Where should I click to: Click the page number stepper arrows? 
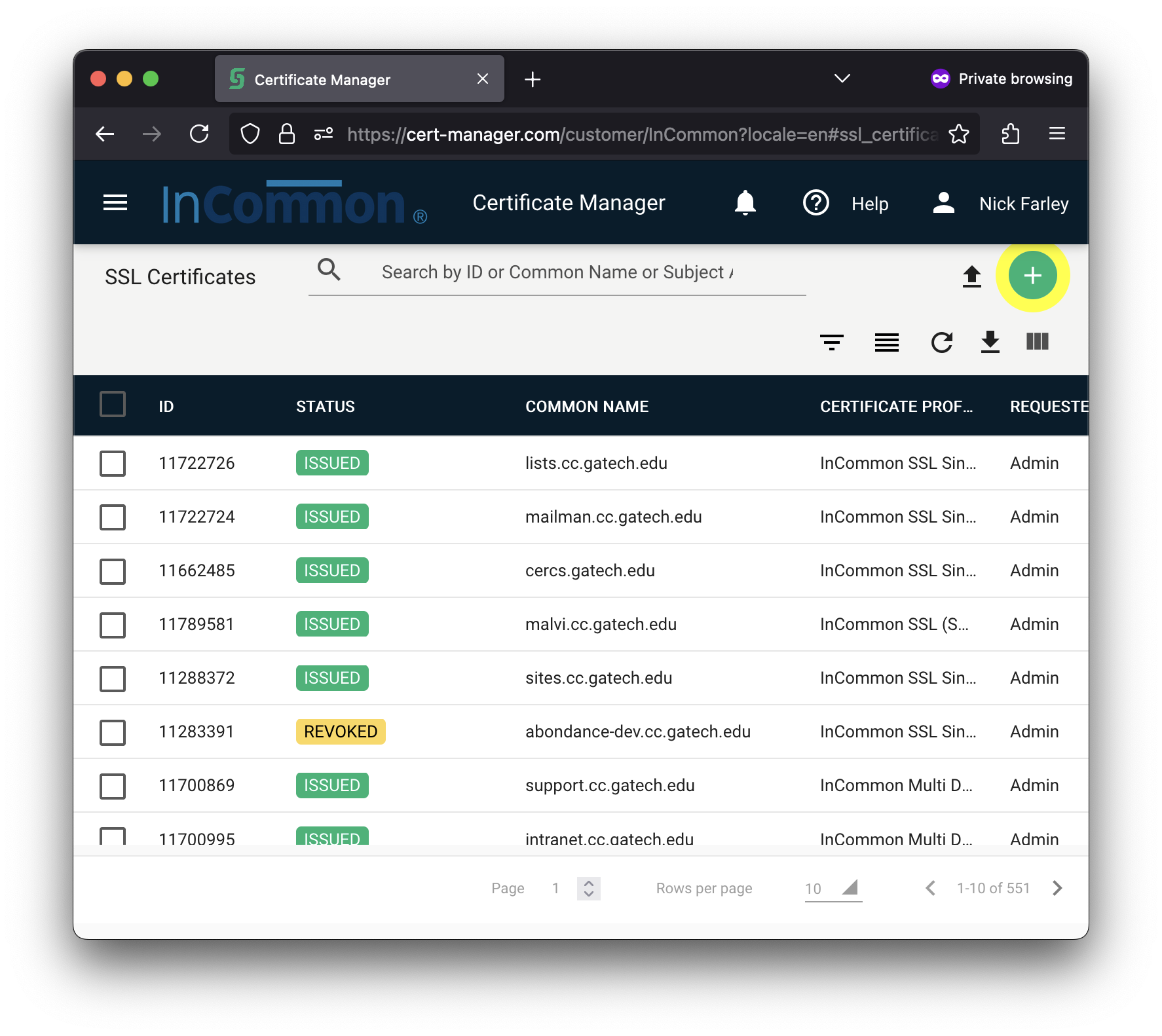(x=589, y=889)
